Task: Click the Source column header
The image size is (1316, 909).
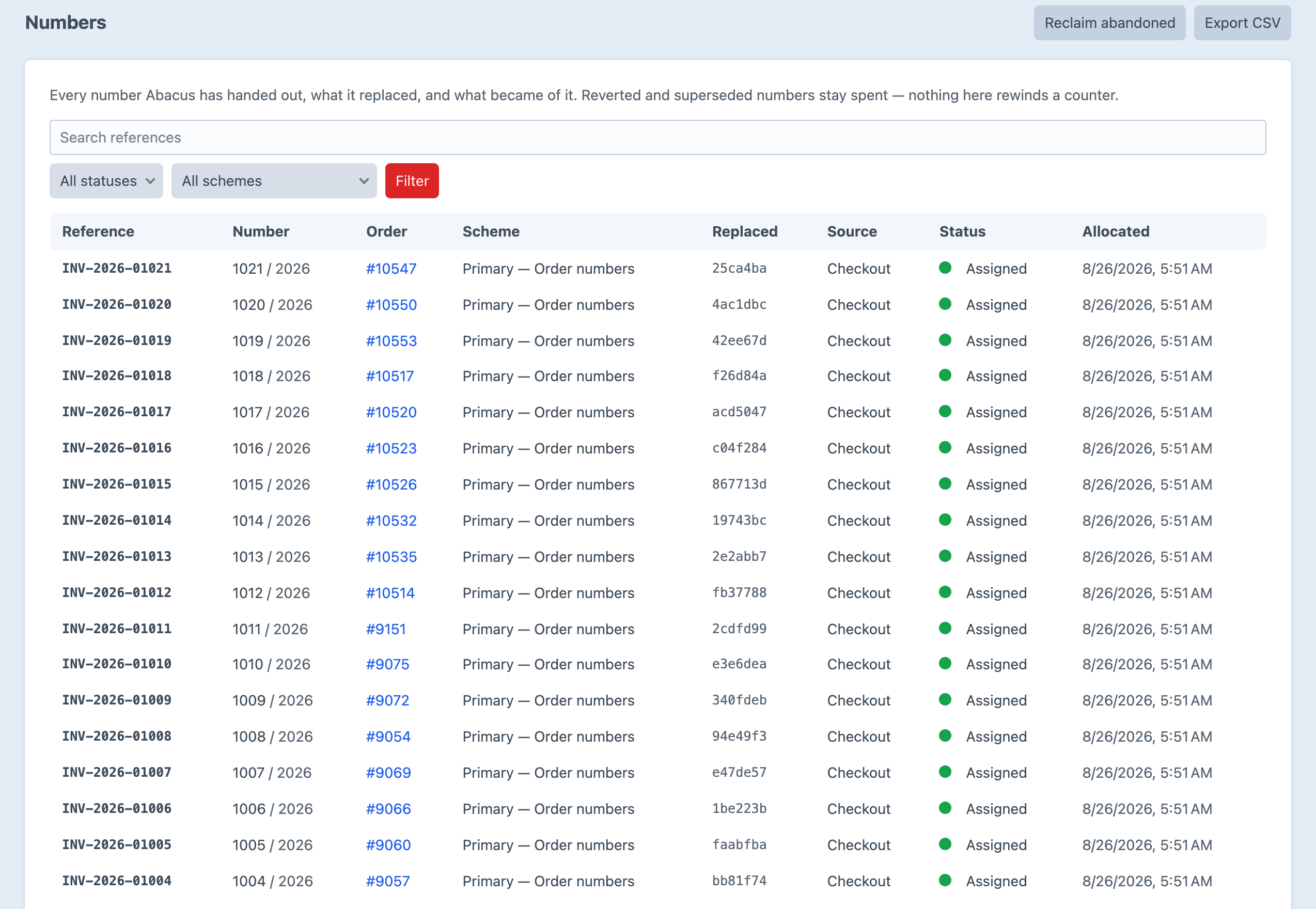Action: (852, 231)
